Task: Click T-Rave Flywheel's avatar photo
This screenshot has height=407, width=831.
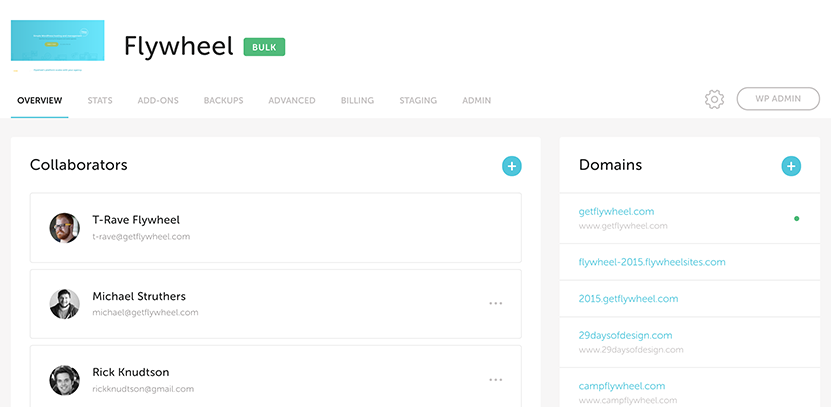Action: click(x=65, y=228)
